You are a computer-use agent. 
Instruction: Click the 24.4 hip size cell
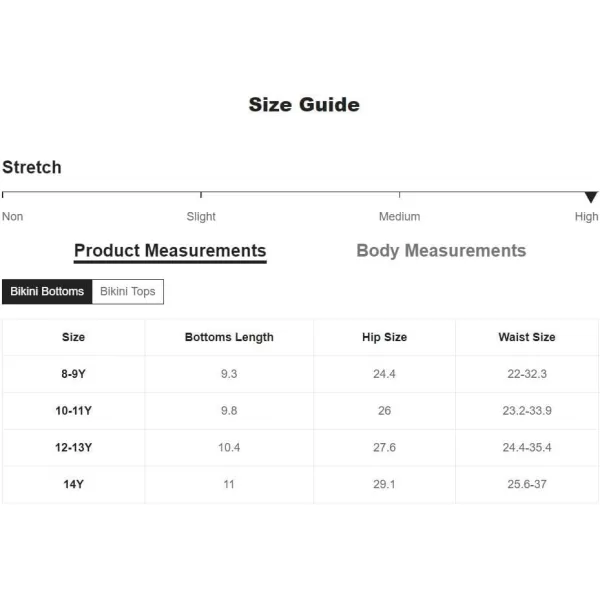click(x=385, y=374)
